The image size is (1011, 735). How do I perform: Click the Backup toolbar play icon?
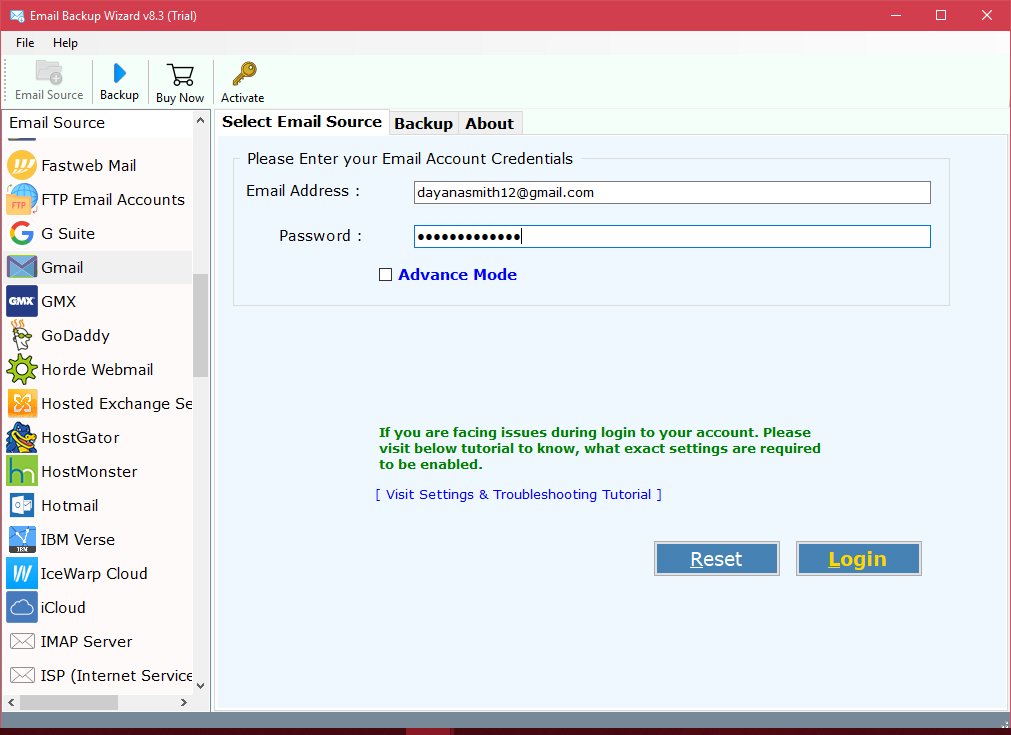[119, 73]
